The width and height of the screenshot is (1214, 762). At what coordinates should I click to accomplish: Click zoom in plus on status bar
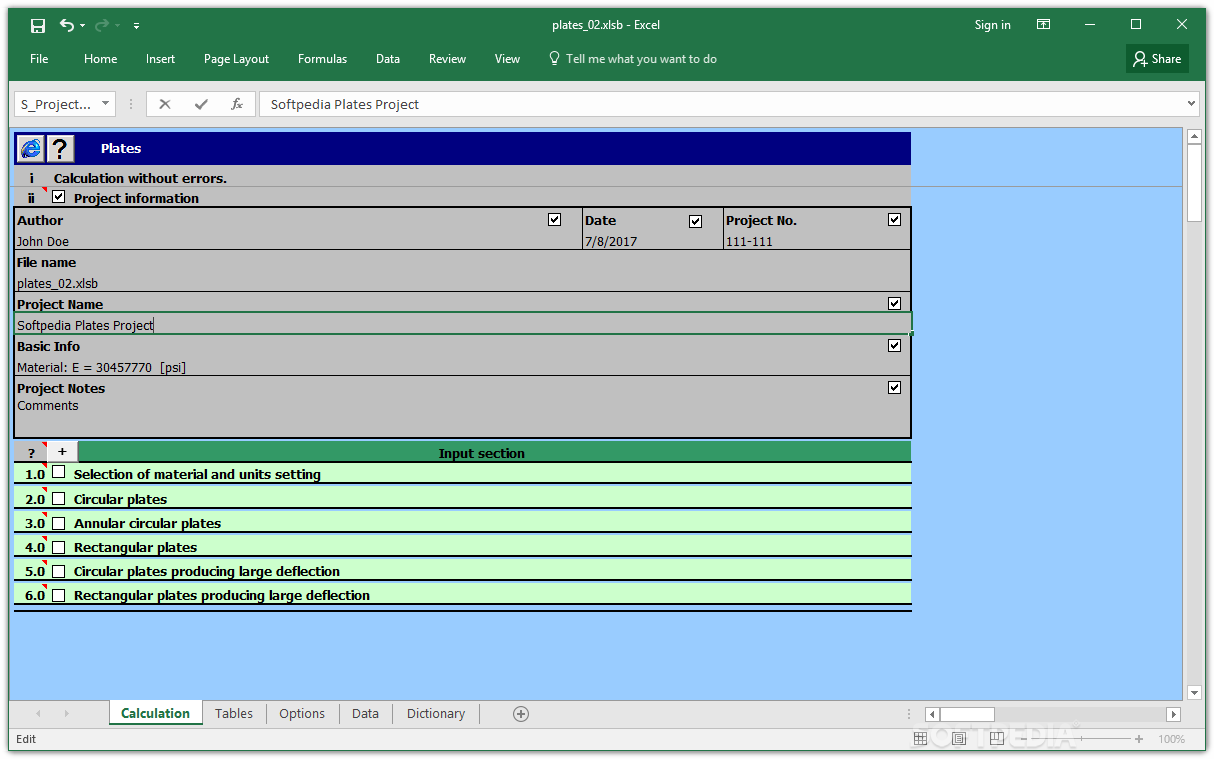[x=1139, y=739]
